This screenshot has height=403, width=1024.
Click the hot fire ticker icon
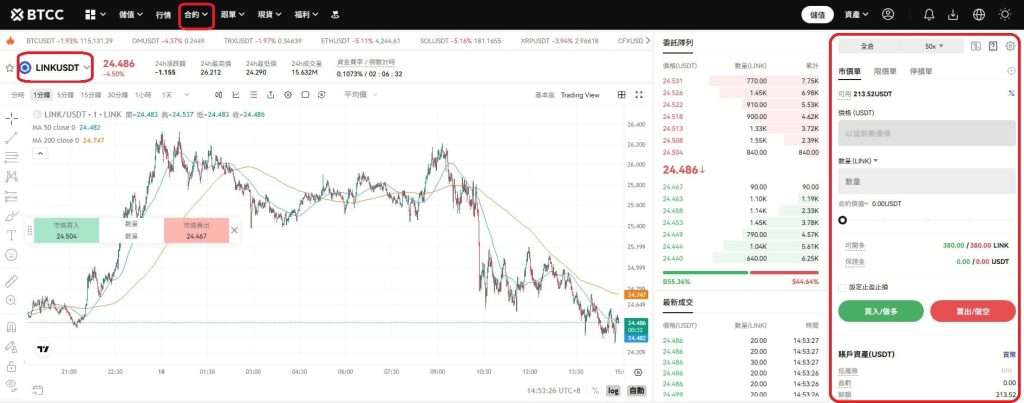[10, 40]
